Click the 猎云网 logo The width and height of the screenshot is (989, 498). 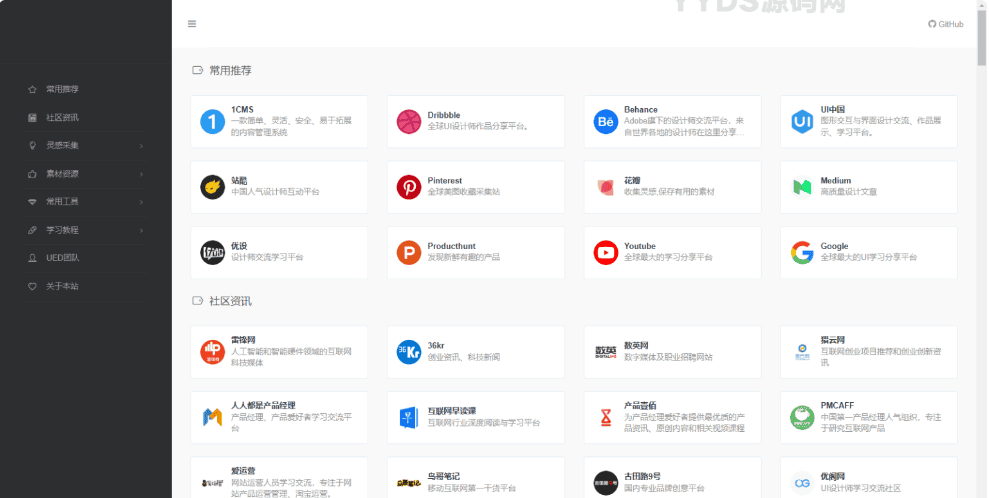click(802, 352)
